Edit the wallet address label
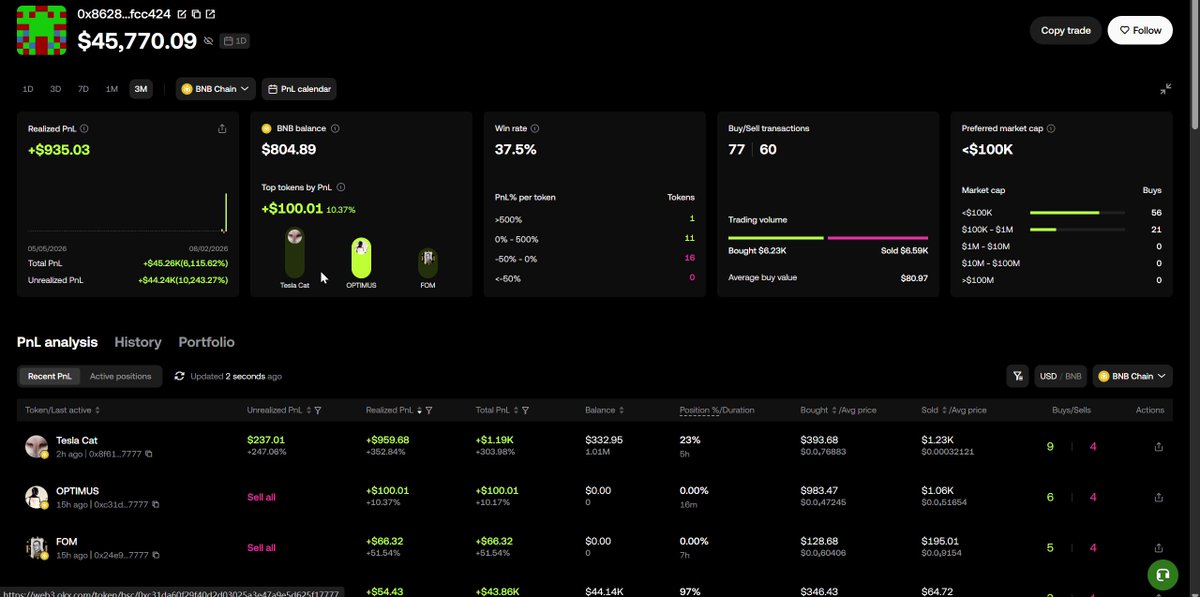This screenshot has height=597, width=1200. 181,15
